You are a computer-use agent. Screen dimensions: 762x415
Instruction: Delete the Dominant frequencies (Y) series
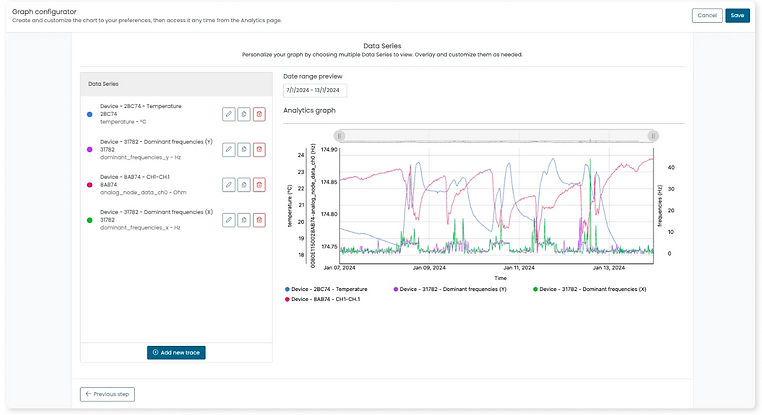click(260, 150)
